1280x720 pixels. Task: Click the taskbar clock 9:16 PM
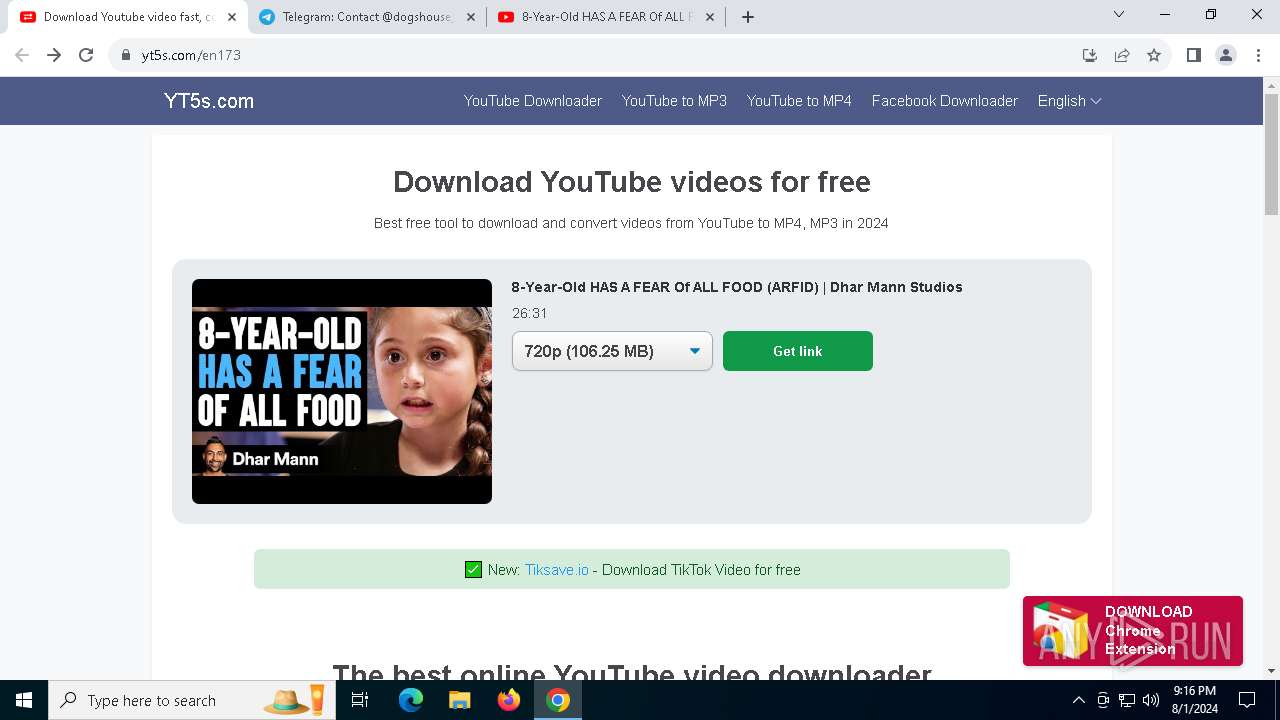tap(1194, 700)
